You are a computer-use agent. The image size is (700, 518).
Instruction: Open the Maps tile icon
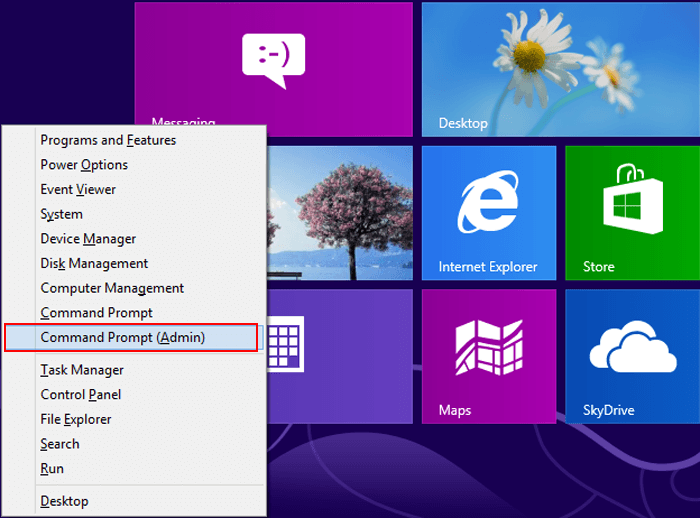click(489, 347)
